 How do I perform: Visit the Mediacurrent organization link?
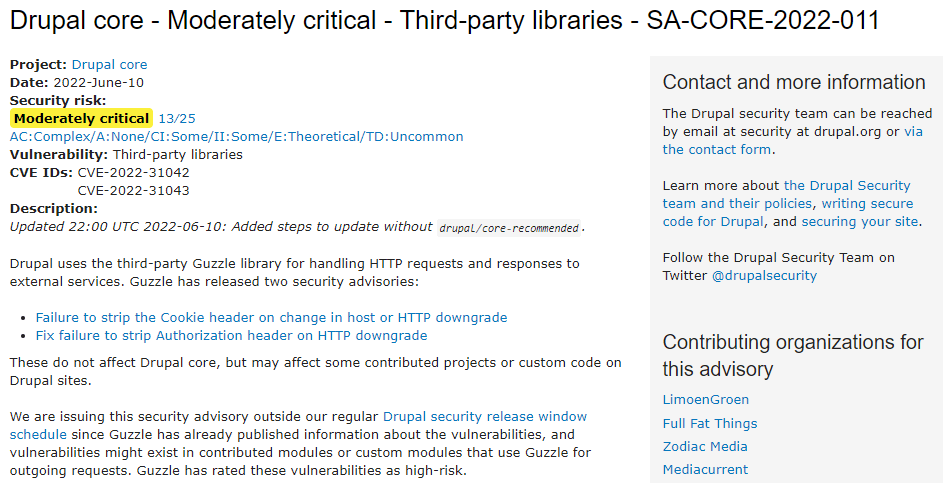[x=705, y=469]
